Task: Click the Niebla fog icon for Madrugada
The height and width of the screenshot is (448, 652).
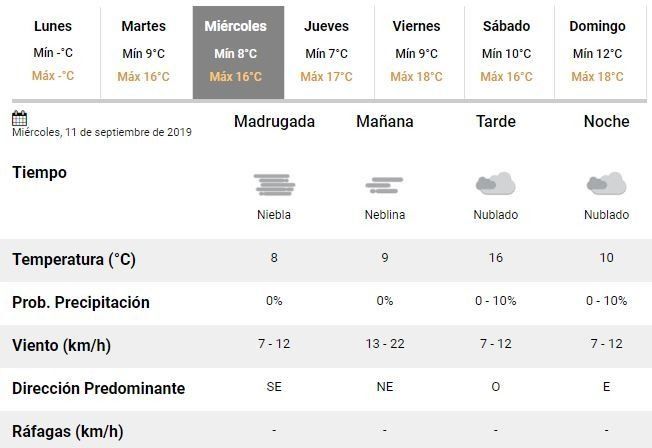Action: [274, 185]
